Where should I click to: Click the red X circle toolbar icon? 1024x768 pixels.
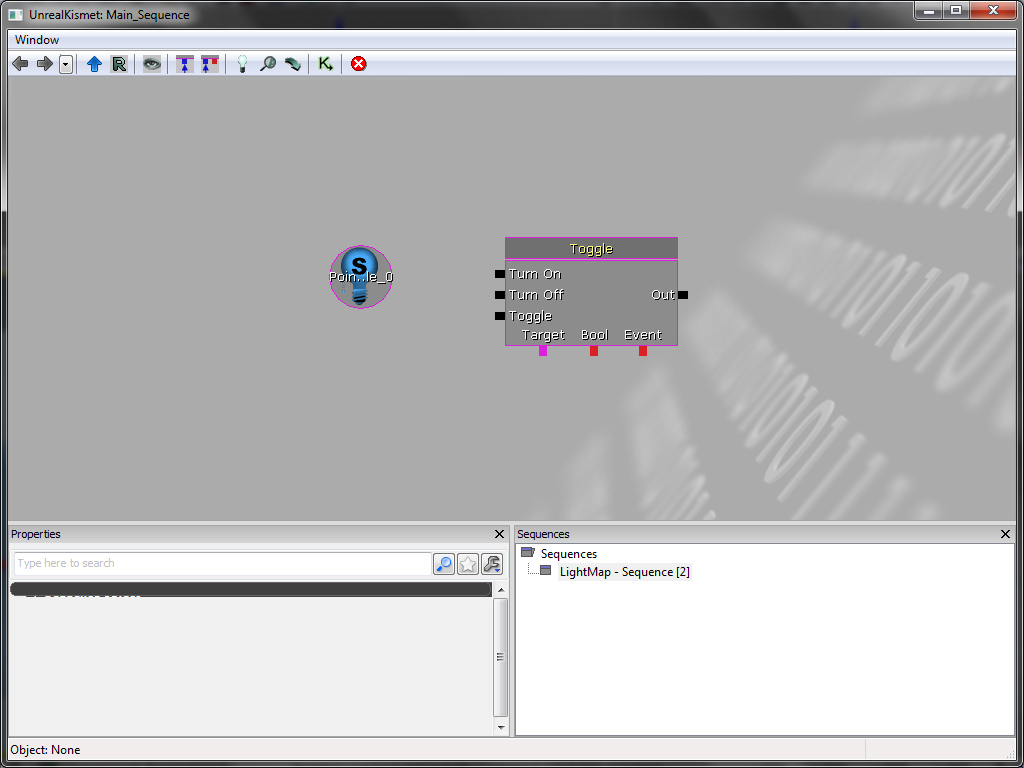coord(358,64)
